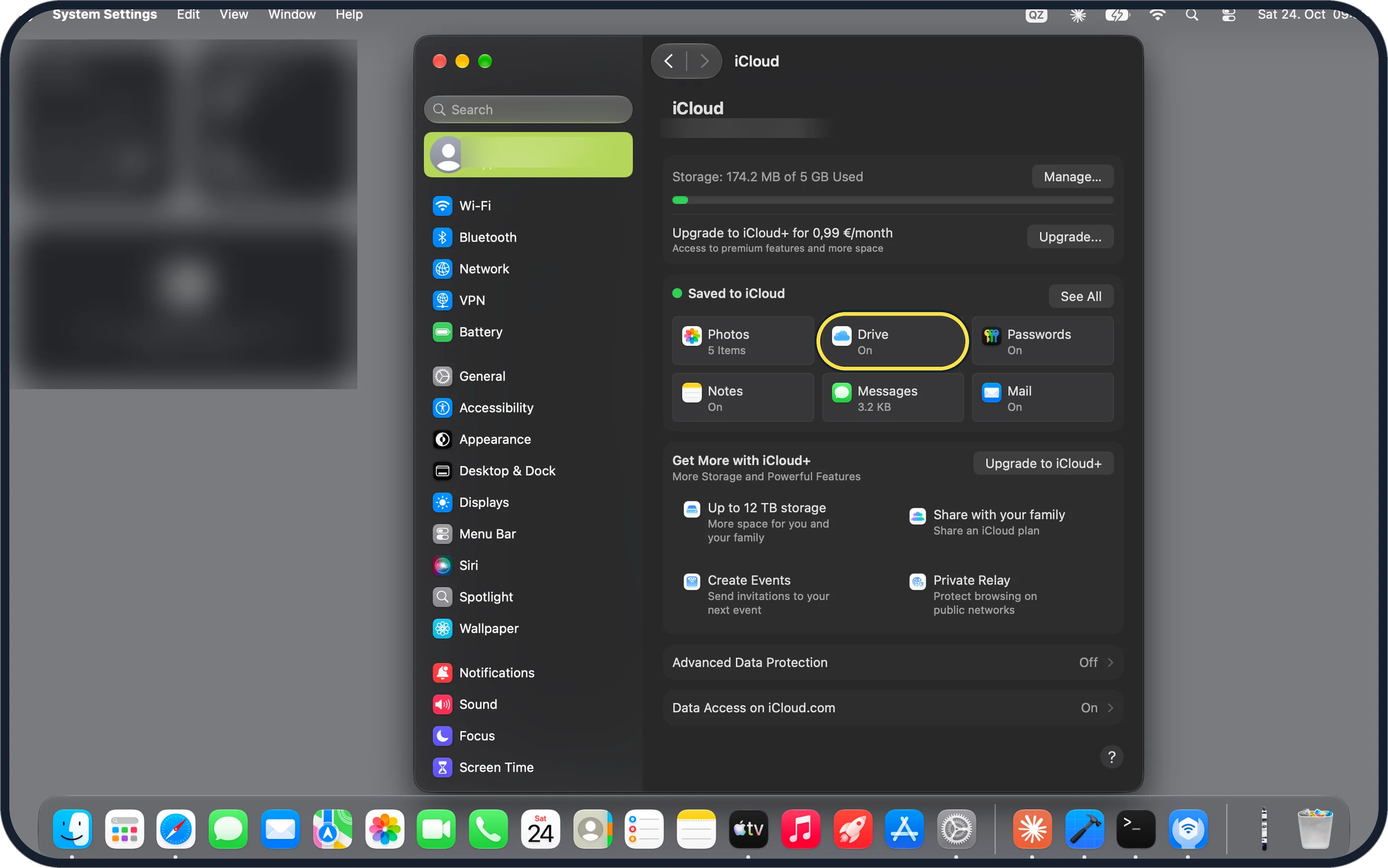Click the sidebar Search field
Image resolution: width=1388 pixels, height=868 pixels.
coord(528,109)
